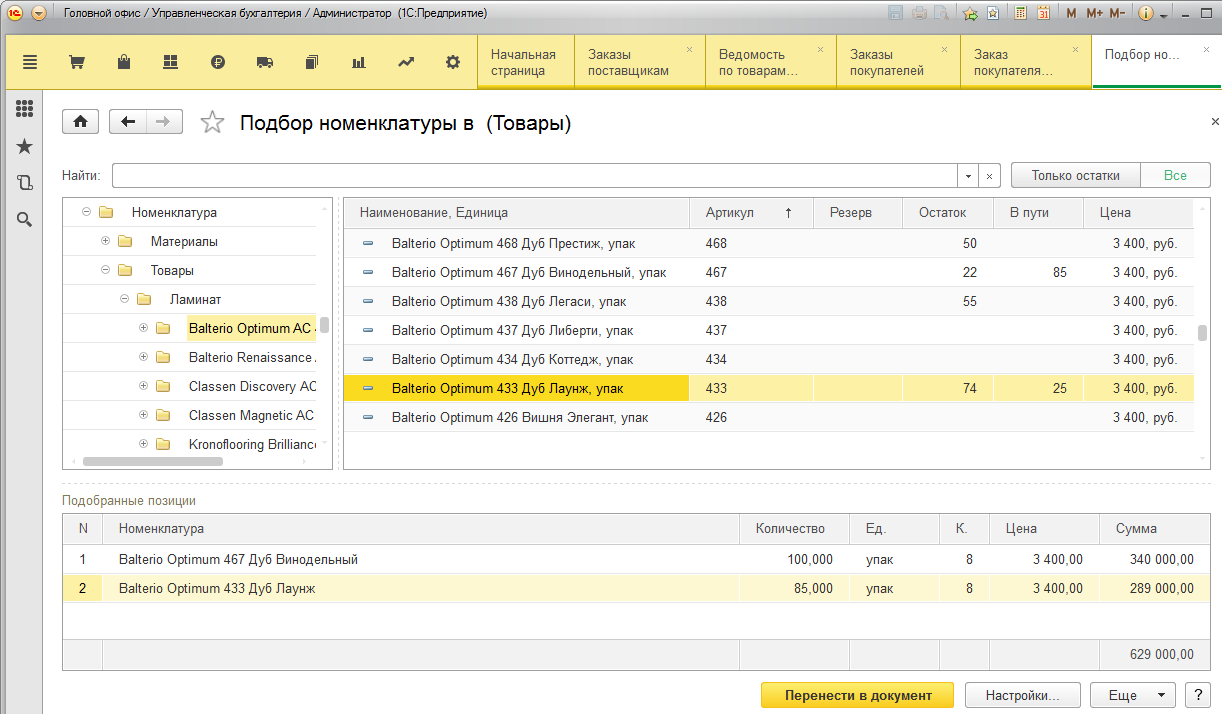Select 'Balterio Optimum 426 Вишня Элегант' row
Image resolution: width=1222 pixels, height=714 pixels.
(x=768, y=417)
